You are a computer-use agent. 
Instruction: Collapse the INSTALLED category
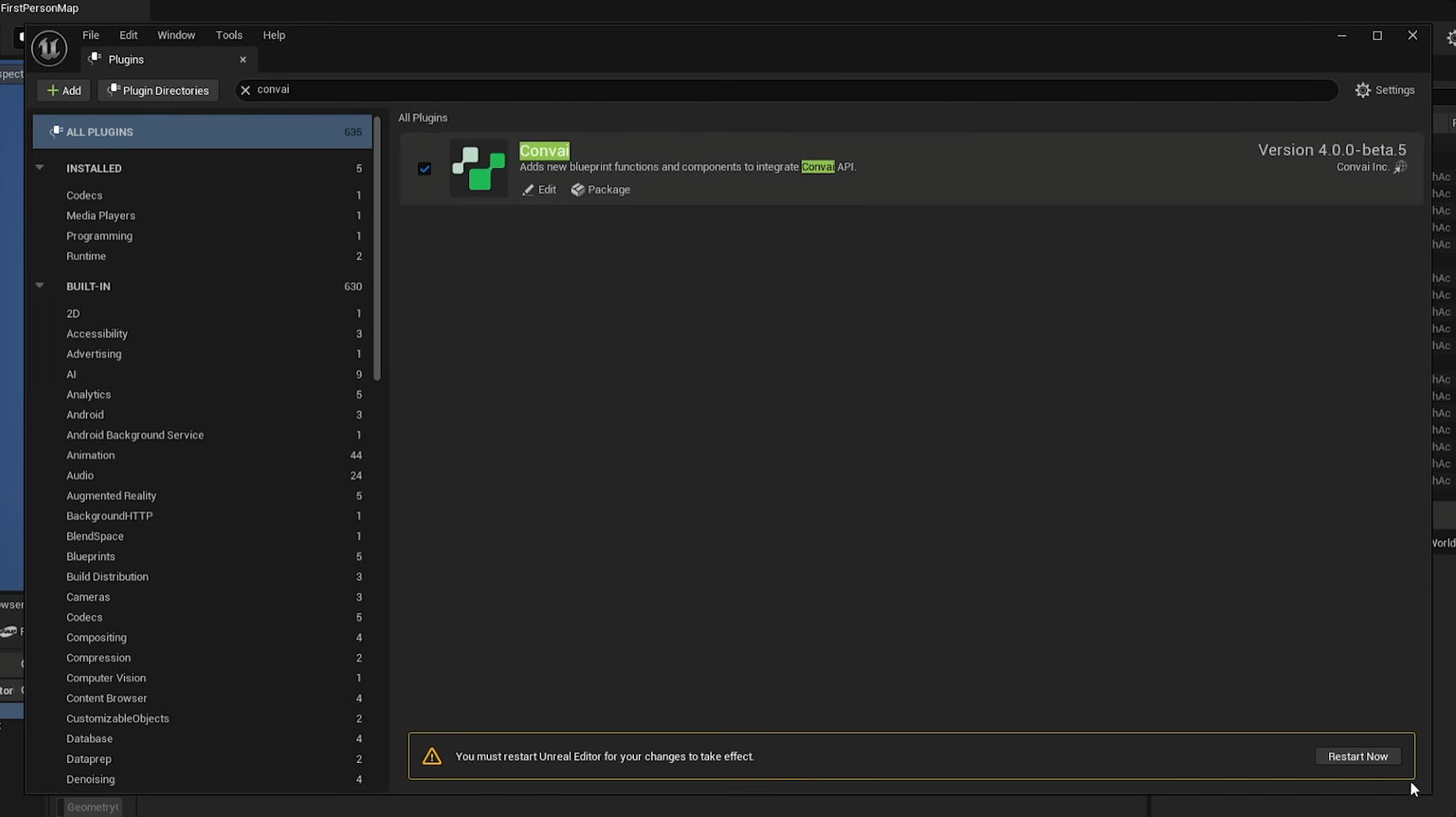click(x=39, y=167)
